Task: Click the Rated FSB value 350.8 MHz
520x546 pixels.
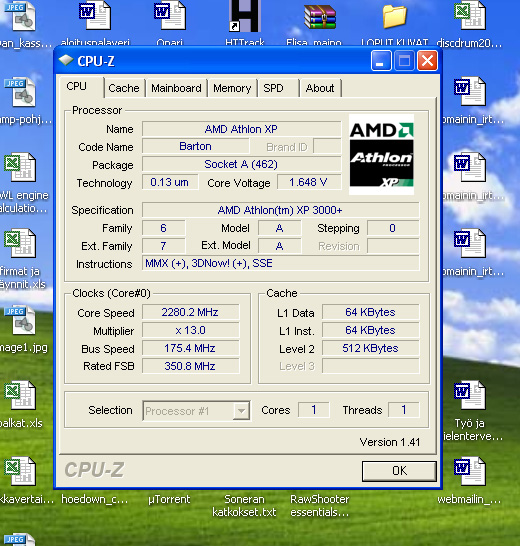Action: 191,366
